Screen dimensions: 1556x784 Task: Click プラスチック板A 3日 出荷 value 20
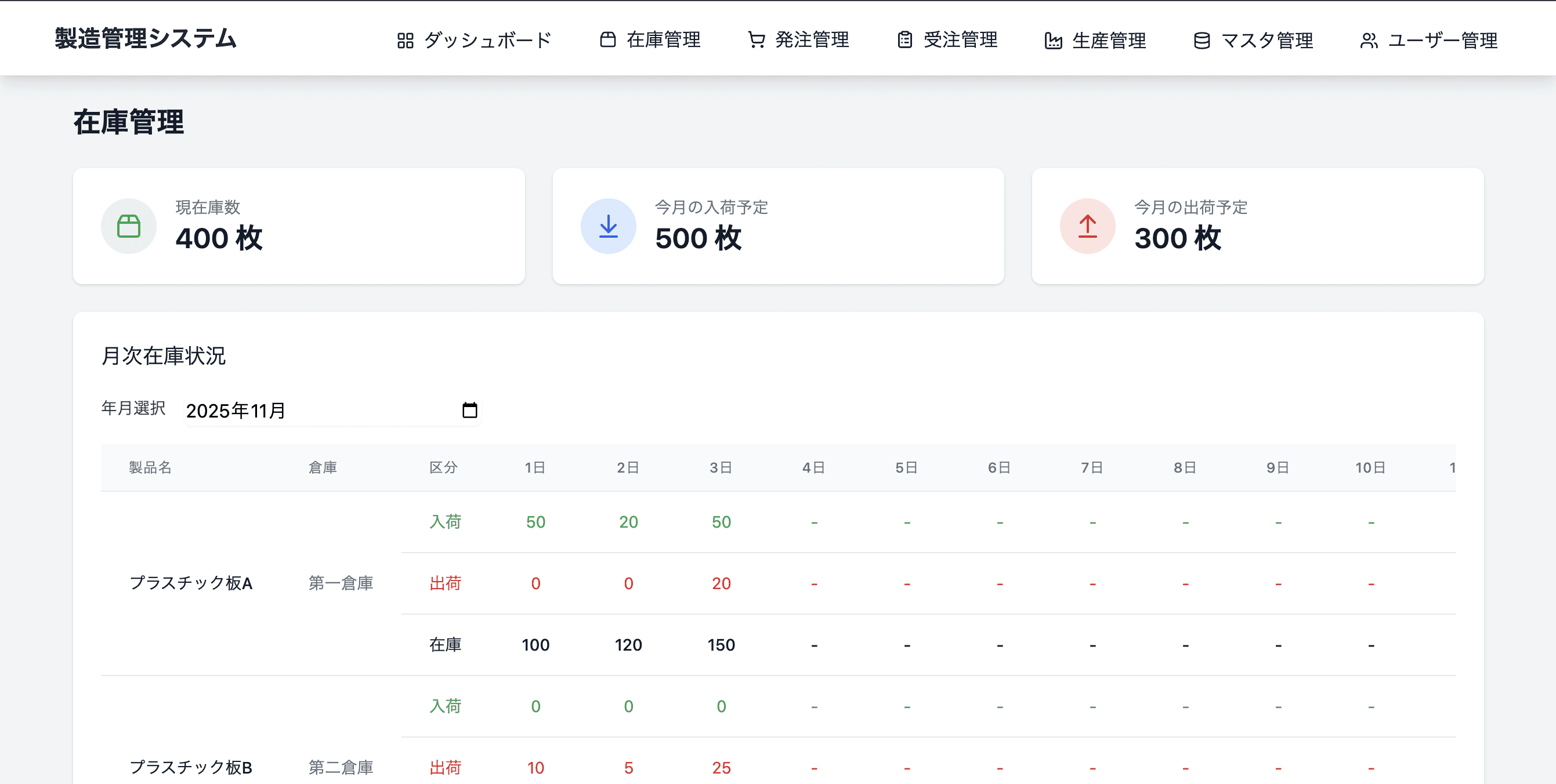pos(721,583)
